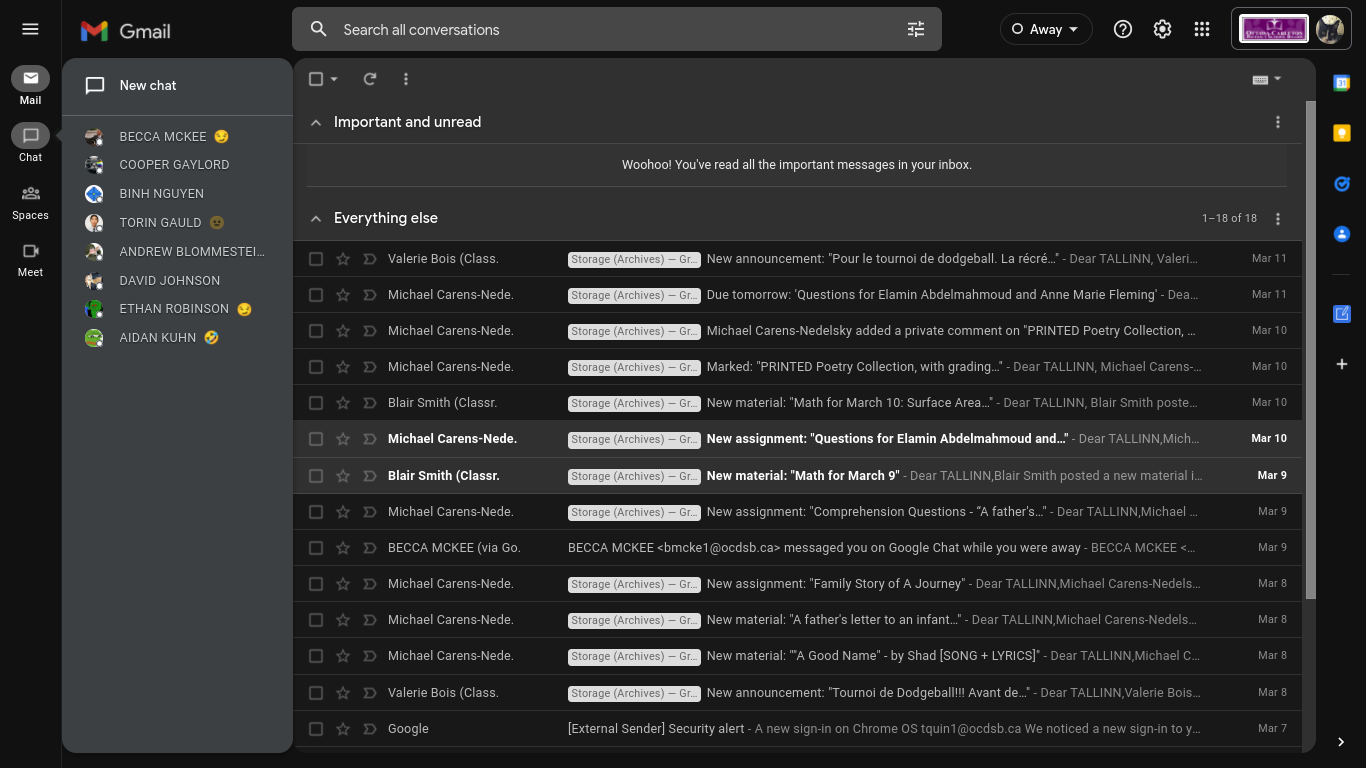Image resolution: width=1366 pixels, height=768 pixels.
Task: Check the Valerie Bois Mar 11 email checkbox
Action: 316,259
